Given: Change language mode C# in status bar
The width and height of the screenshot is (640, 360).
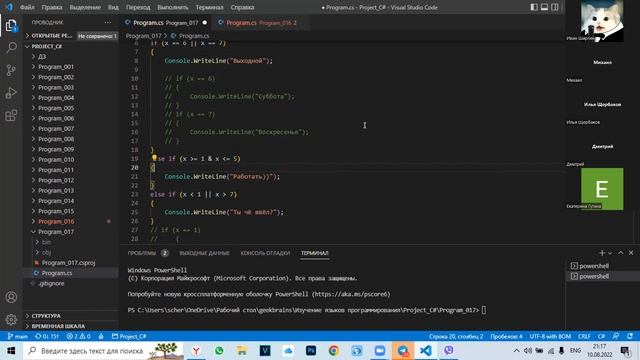Looking at the screenshot, I should click(601, 336).
